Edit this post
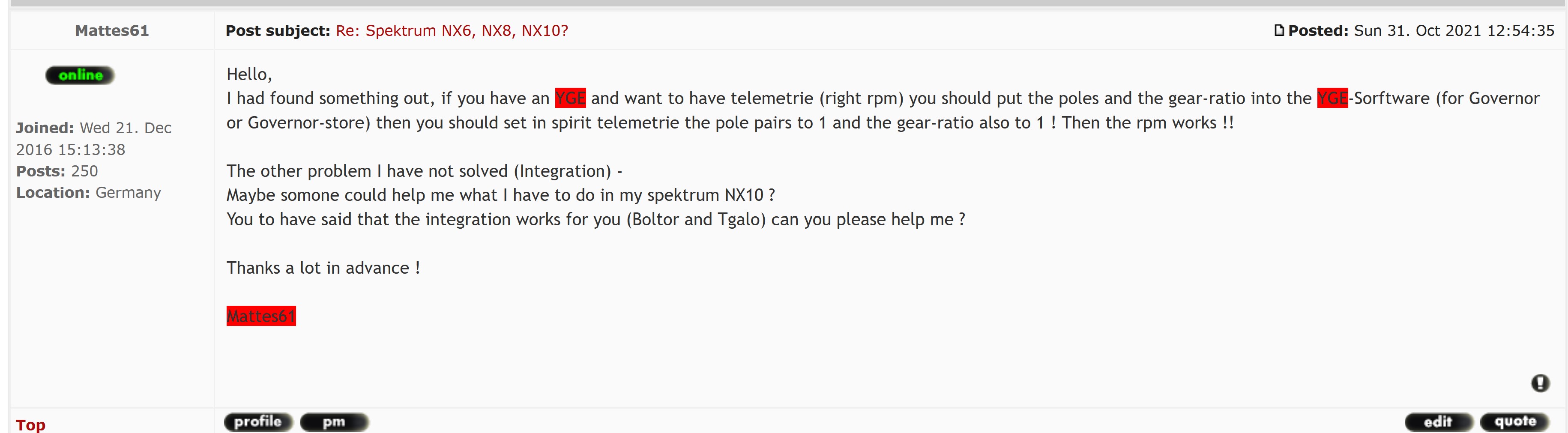The image size is (1568, 433). pyautogui.click(x=1438, y=421)
